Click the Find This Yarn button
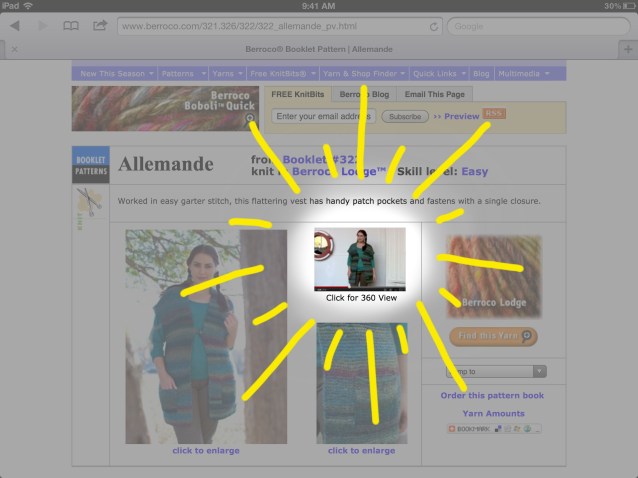 [x=492, y=337]
